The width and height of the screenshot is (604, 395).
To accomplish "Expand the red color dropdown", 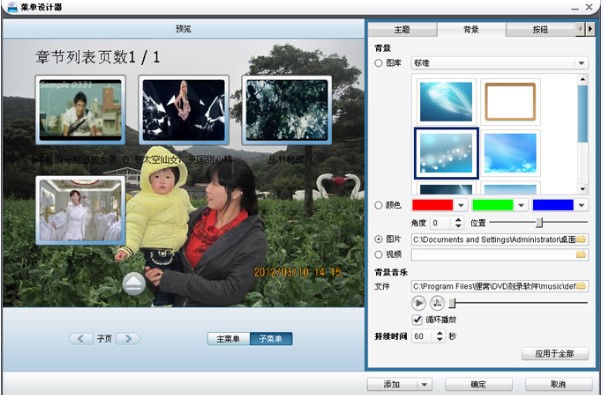I will pos(461,205).
